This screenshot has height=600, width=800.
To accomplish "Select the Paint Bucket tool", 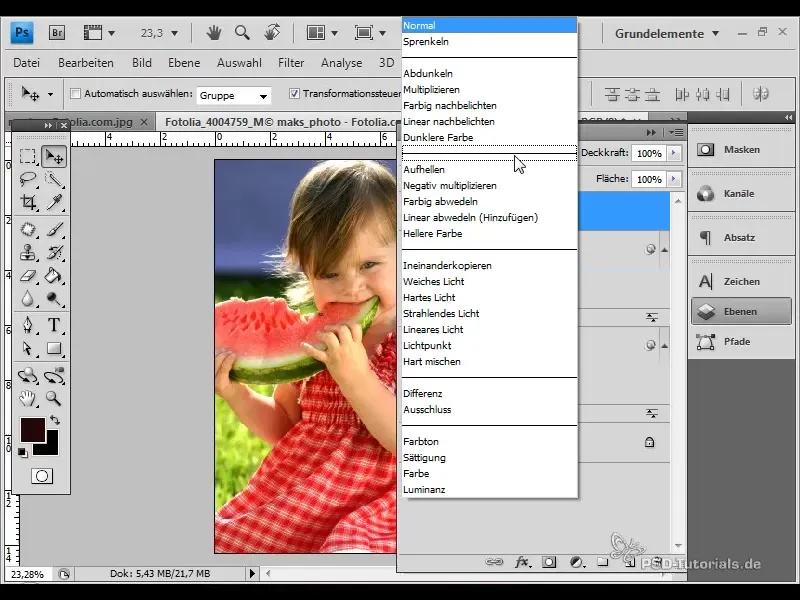I will [x=54, y=276].
